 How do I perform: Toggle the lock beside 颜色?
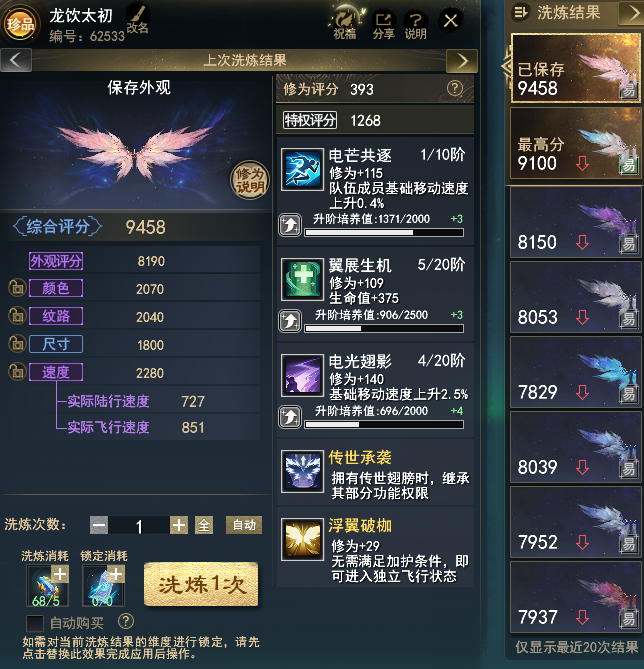click(17, 288)
